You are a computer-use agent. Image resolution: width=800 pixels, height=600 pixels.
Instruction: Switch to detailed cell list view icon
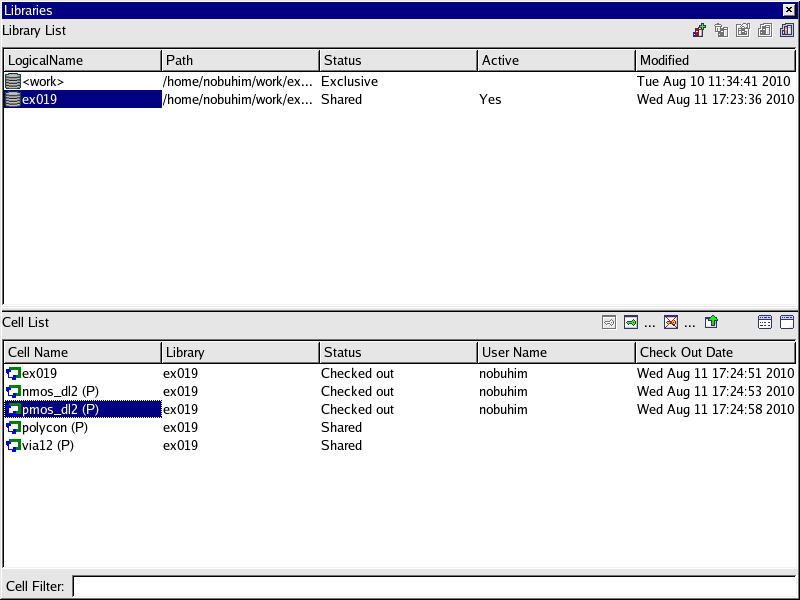tap(765, 322)
